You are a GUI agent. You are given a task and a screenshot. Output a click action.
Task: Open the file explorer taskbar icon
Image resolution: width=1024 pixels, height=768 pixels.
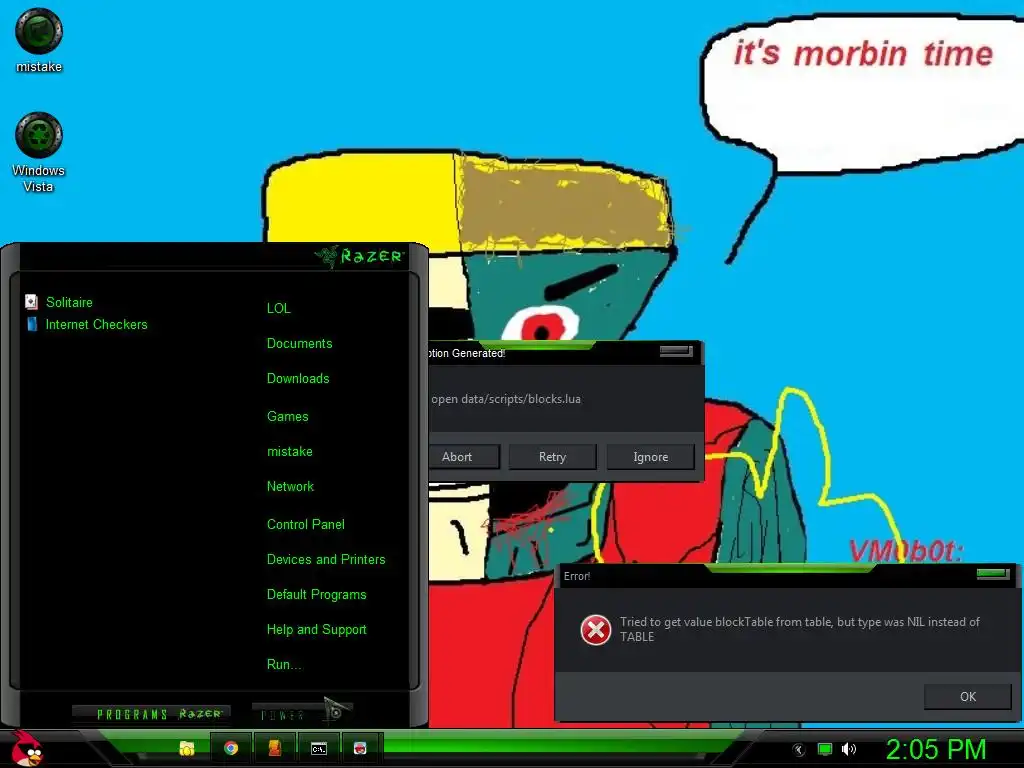(x=187, y=748)
